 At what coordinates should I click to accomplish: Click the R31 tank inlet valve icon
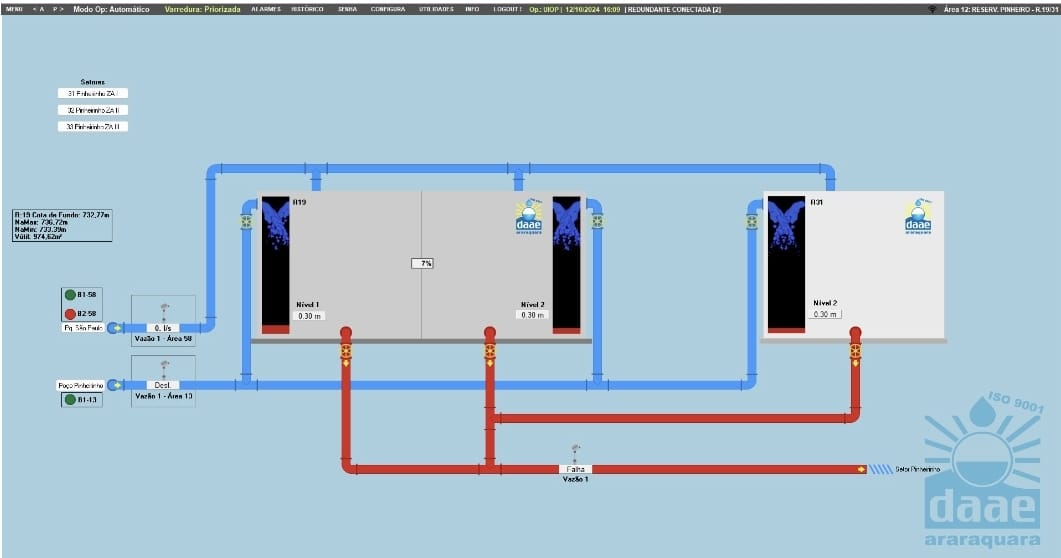point(751,221)
